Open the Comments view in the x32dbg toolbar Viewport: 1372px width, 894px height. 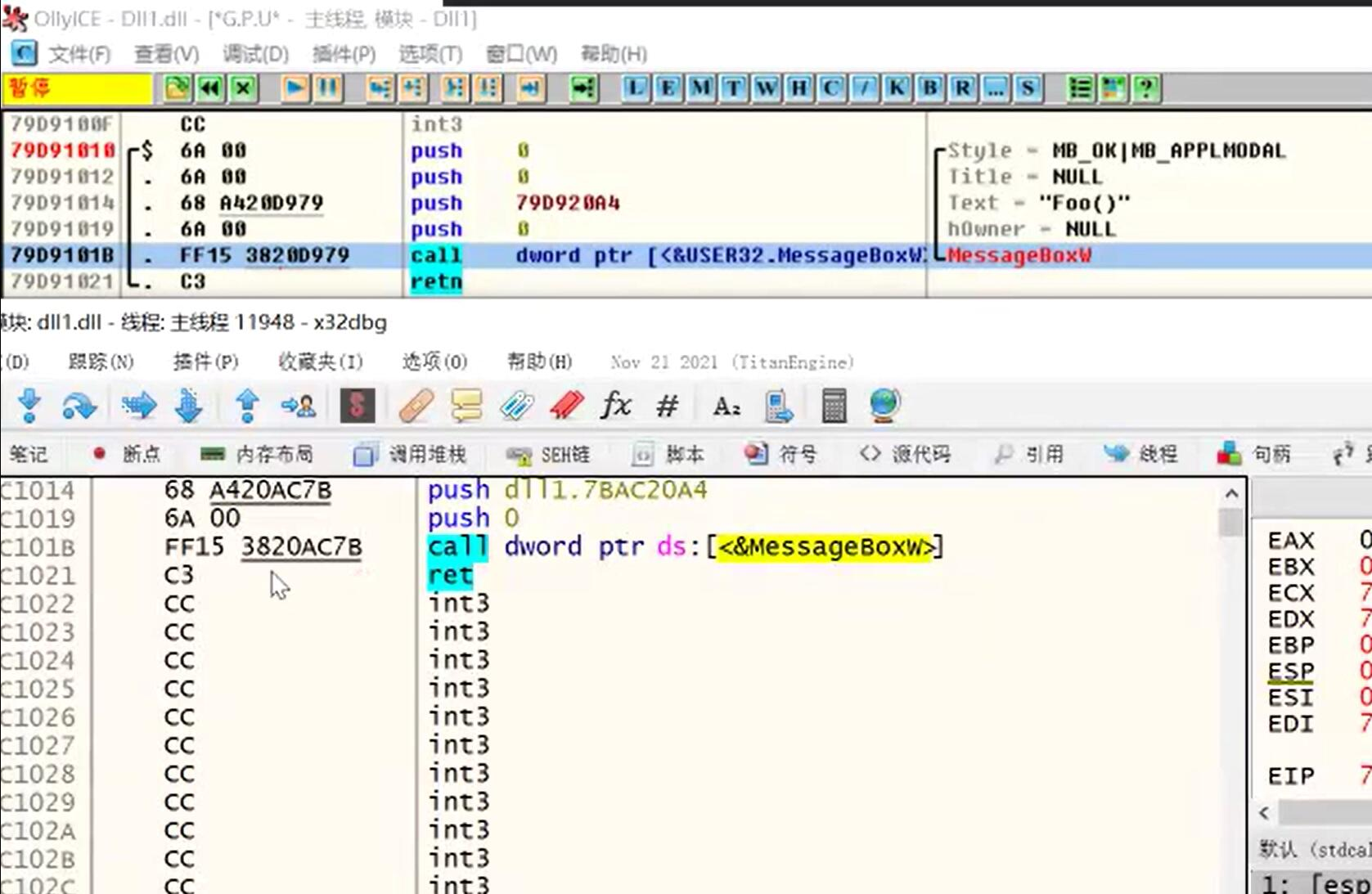pos(466,405)
